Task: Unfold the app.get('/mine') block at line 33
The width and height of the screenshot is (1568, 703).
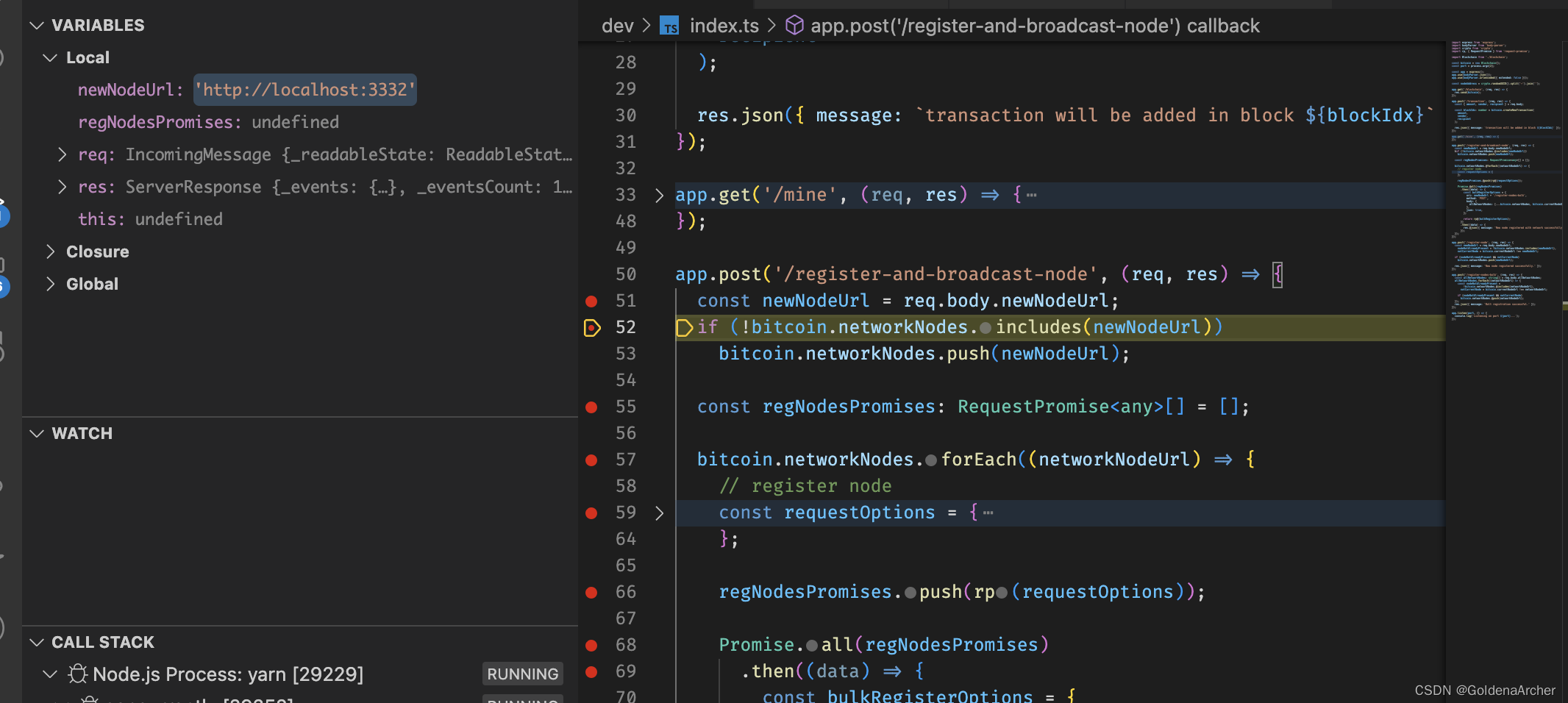Action: click(x=659, y=195)
